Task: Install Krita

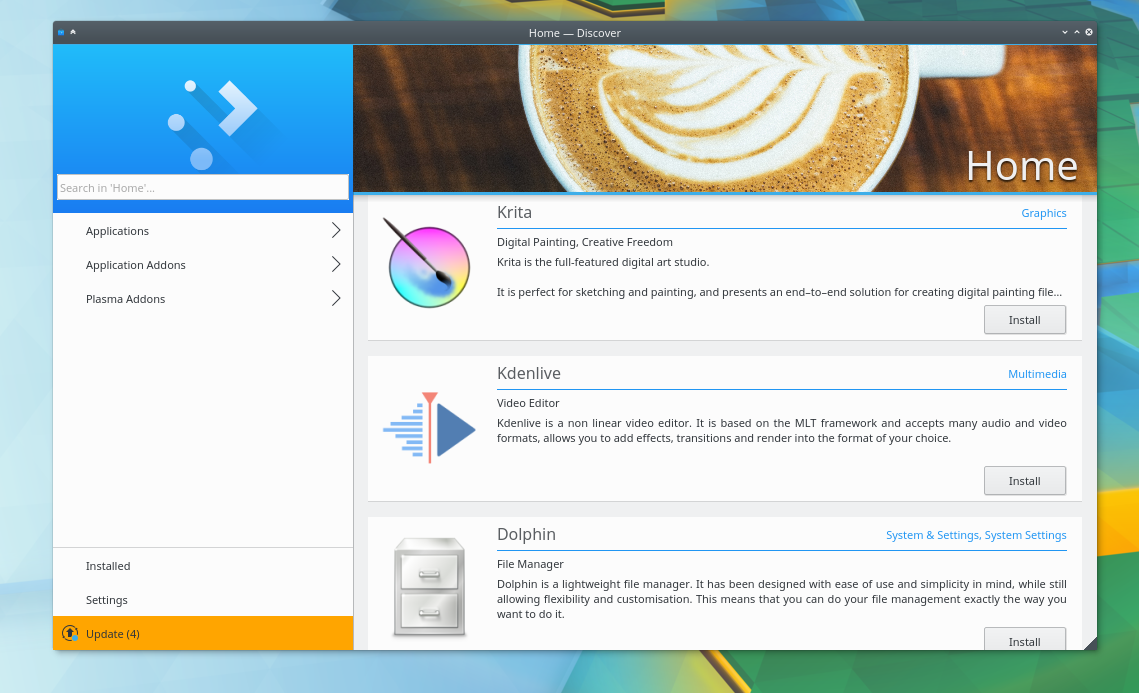Action: click(x=1024, y=320)
